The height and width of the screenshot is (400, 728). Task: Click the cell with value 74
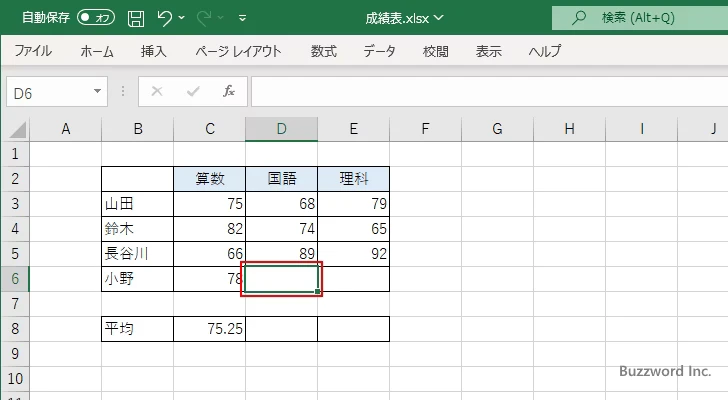(281, 229)
